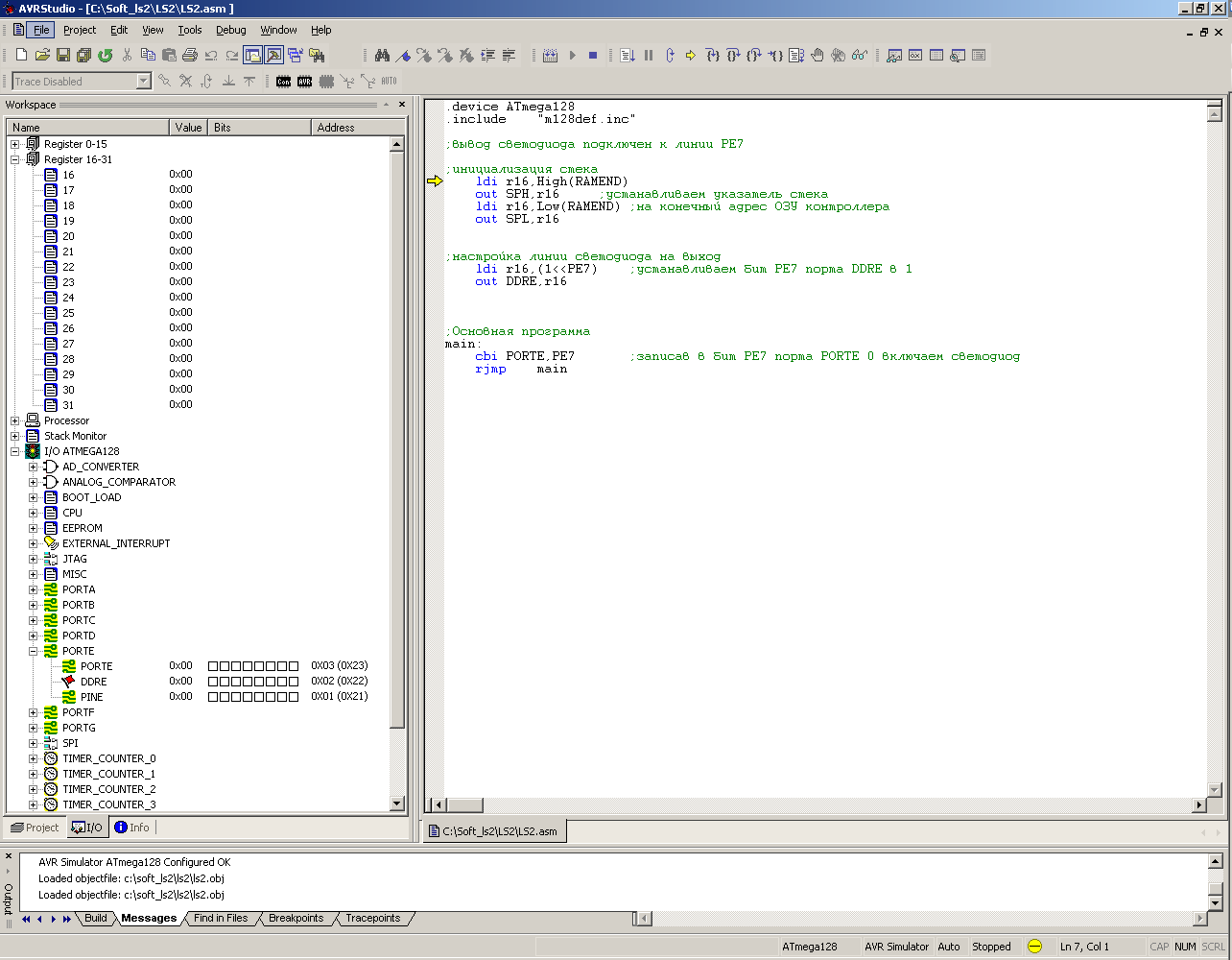1232x960 pixels.
Task: Click the Cut scissors icon
Action: point(127,55)
